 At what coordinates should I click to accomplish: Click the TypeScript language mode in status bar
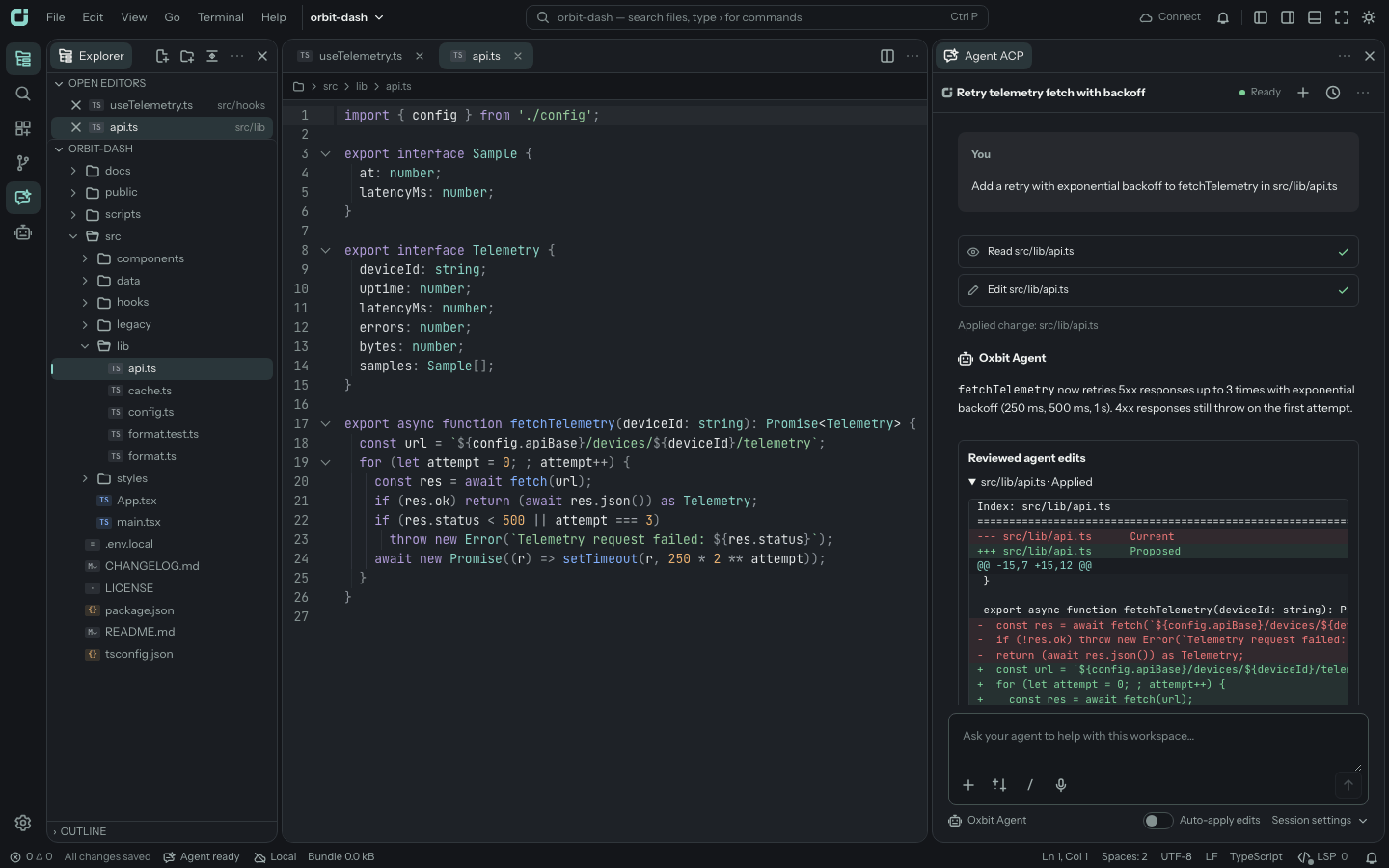pyautogui.click(x=1256, y=856)
